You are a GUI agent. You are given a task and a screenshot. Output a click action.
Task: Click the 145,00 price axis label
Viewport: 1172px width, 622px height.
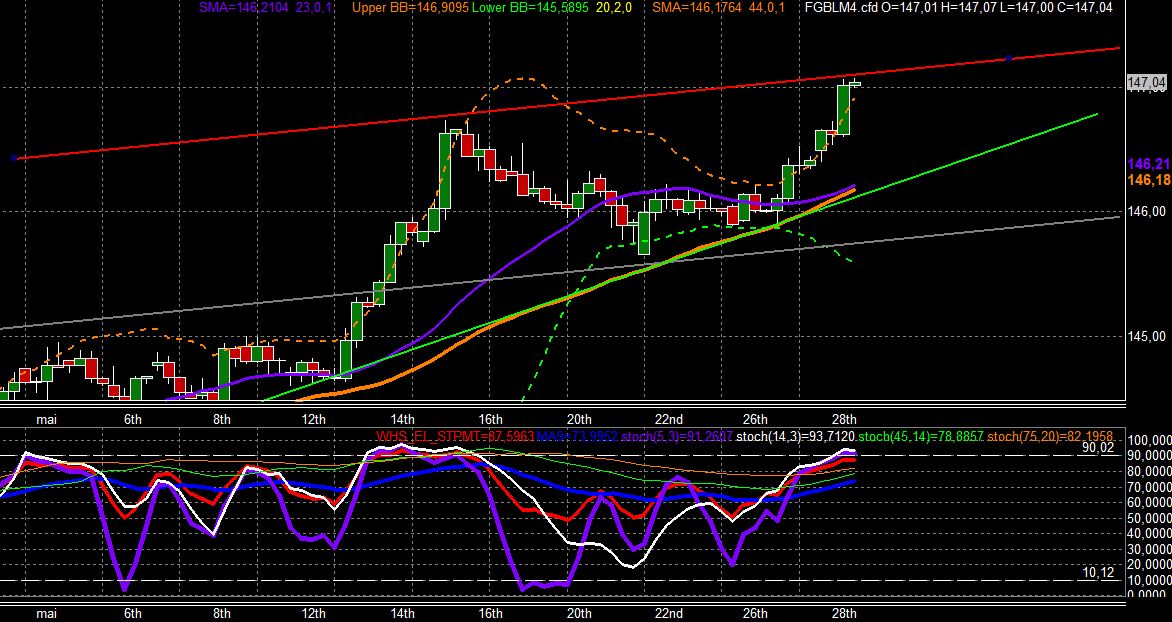coord(1147,336)
